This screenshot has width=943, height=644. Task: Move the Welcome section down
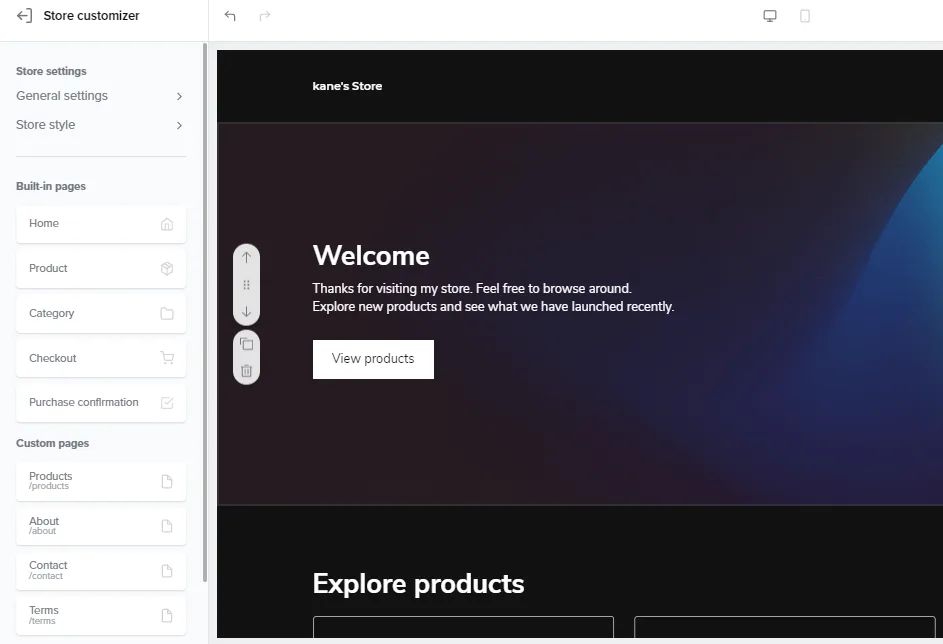tap(247, 311)
